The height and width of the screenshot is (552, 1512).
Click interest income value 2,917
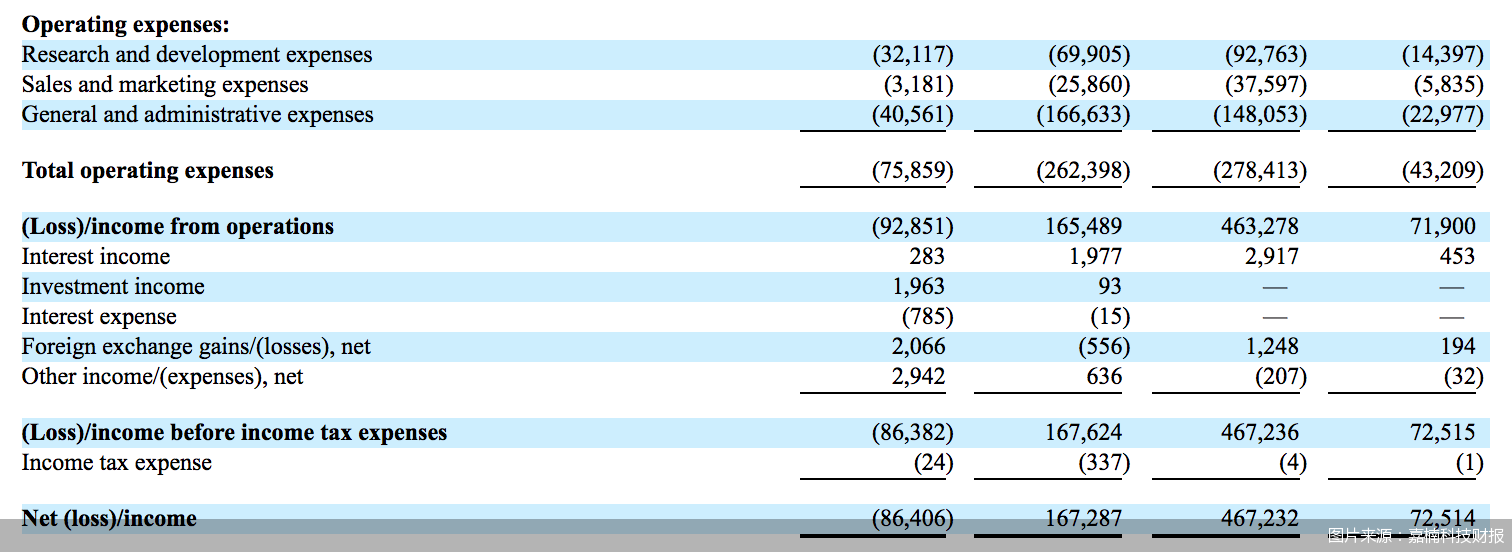[x=1272, y=257]
